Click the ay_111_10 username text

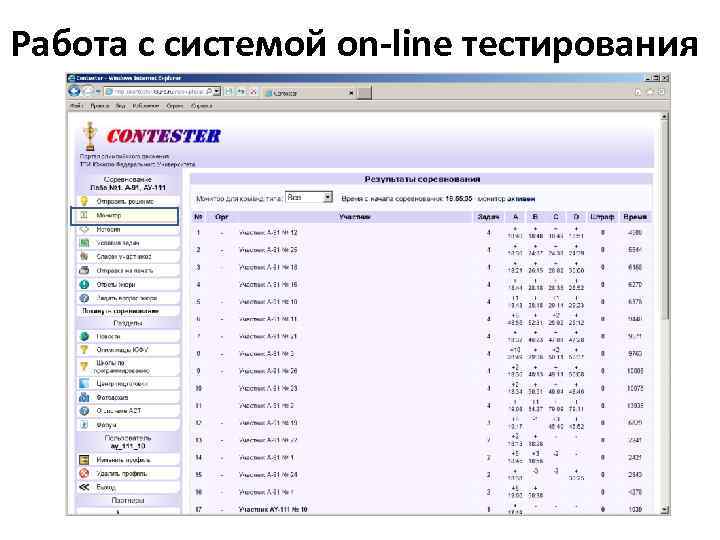(x=128, y=446)
